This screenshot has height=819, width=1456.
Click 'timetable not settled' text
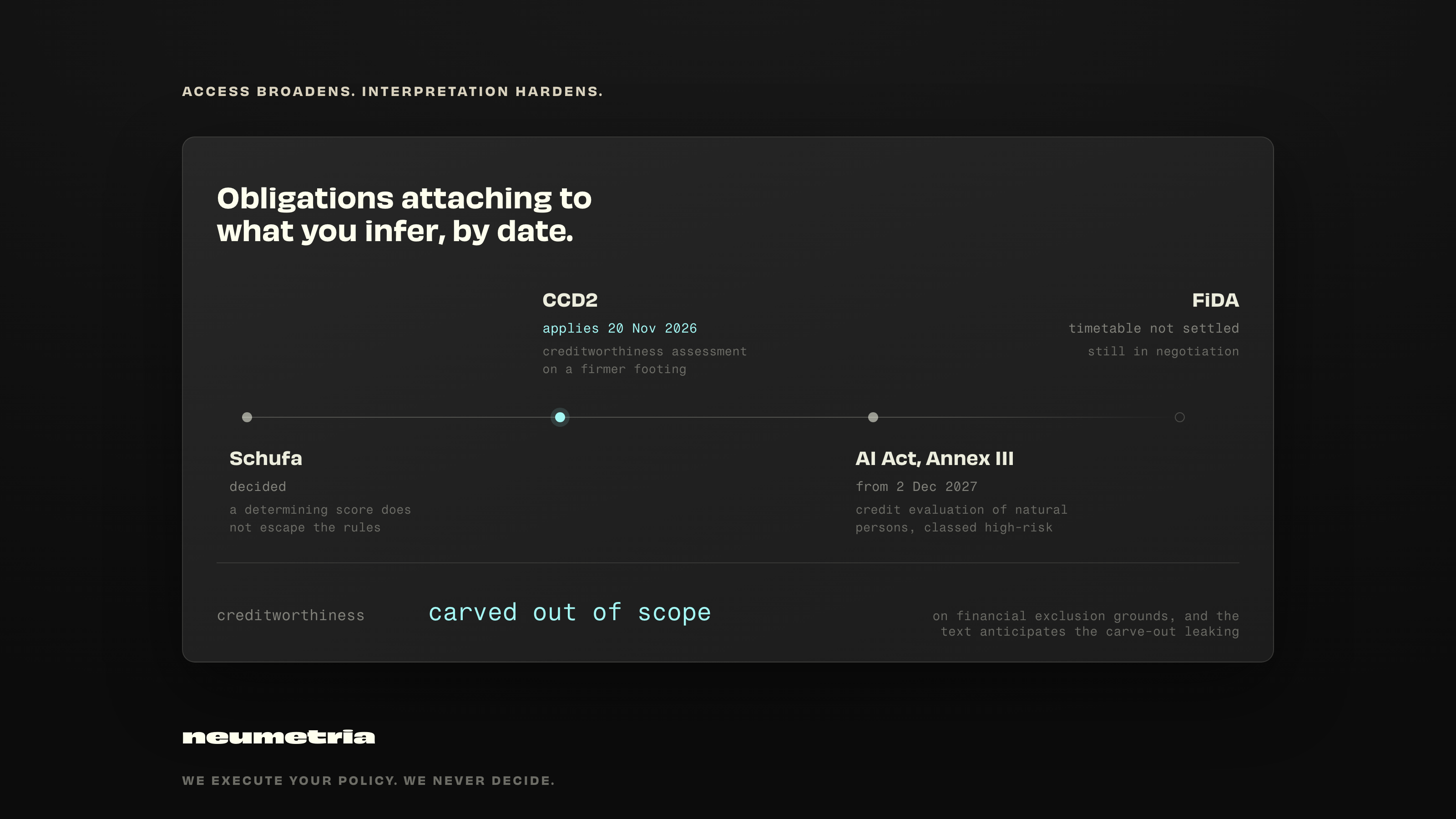(1153, 329)
